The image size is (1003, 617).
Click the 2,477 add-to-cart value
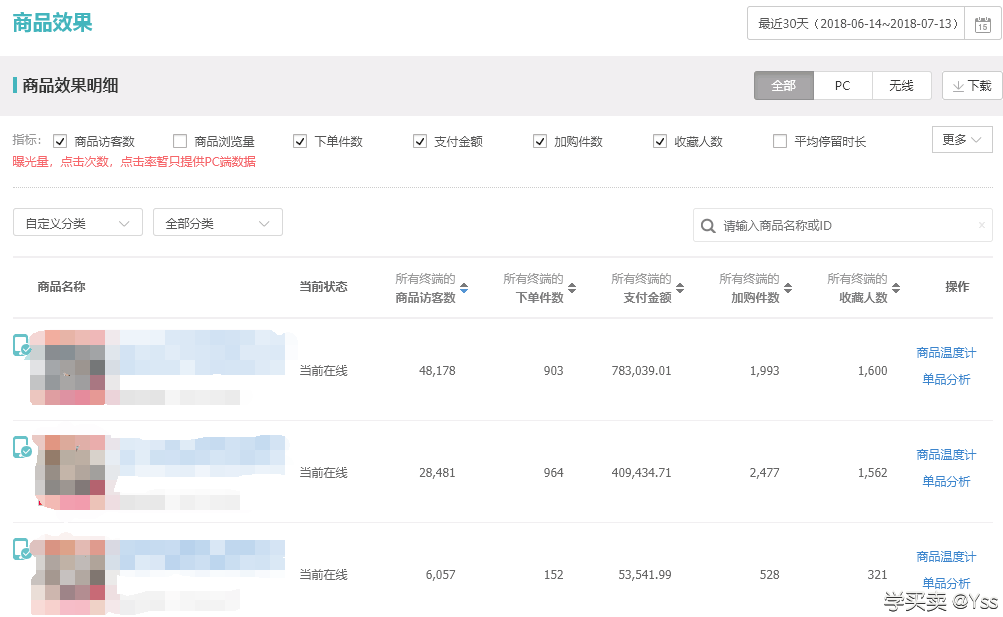tap(764, 473)
